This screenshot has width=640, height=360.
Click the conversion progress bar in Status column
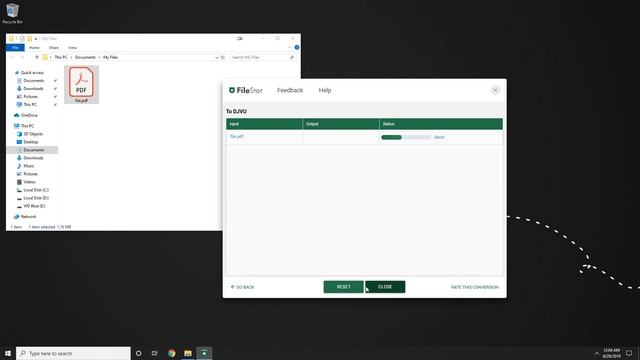[406, 137]
